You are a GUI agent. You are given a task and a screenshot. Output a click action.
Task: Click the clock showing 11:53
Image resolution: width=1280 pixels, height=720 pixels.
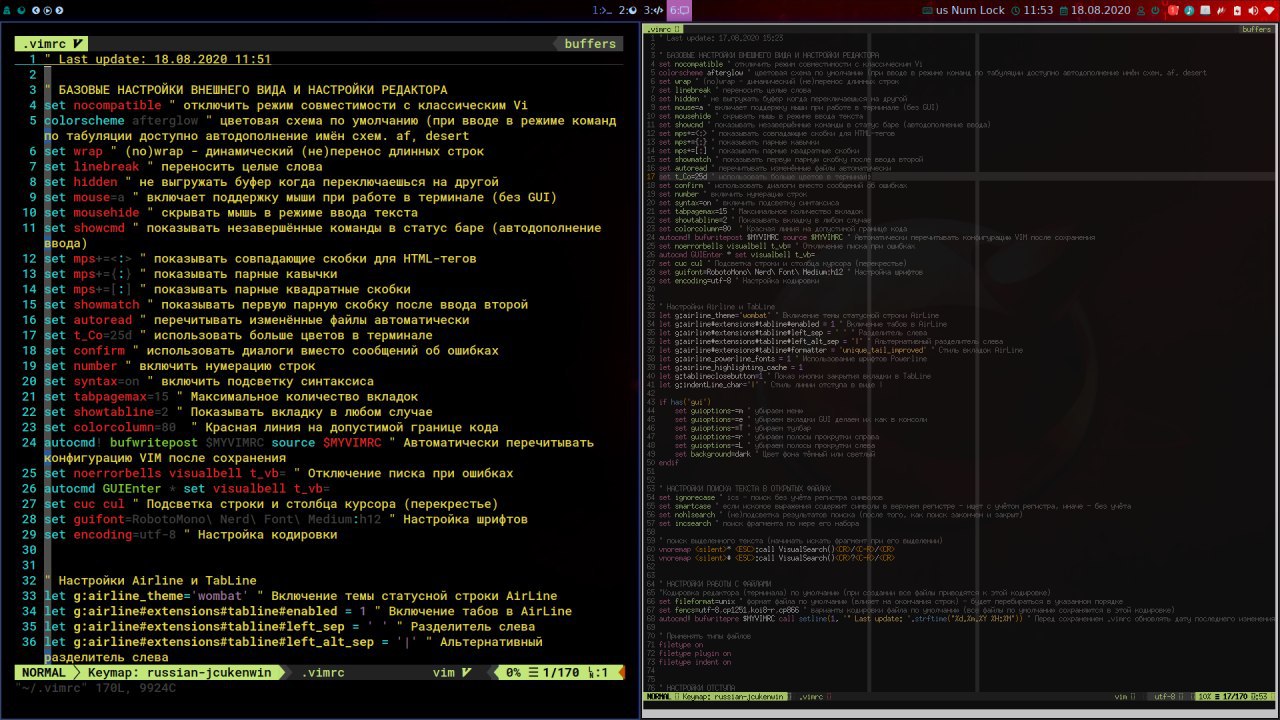[x=1038, y=10]
